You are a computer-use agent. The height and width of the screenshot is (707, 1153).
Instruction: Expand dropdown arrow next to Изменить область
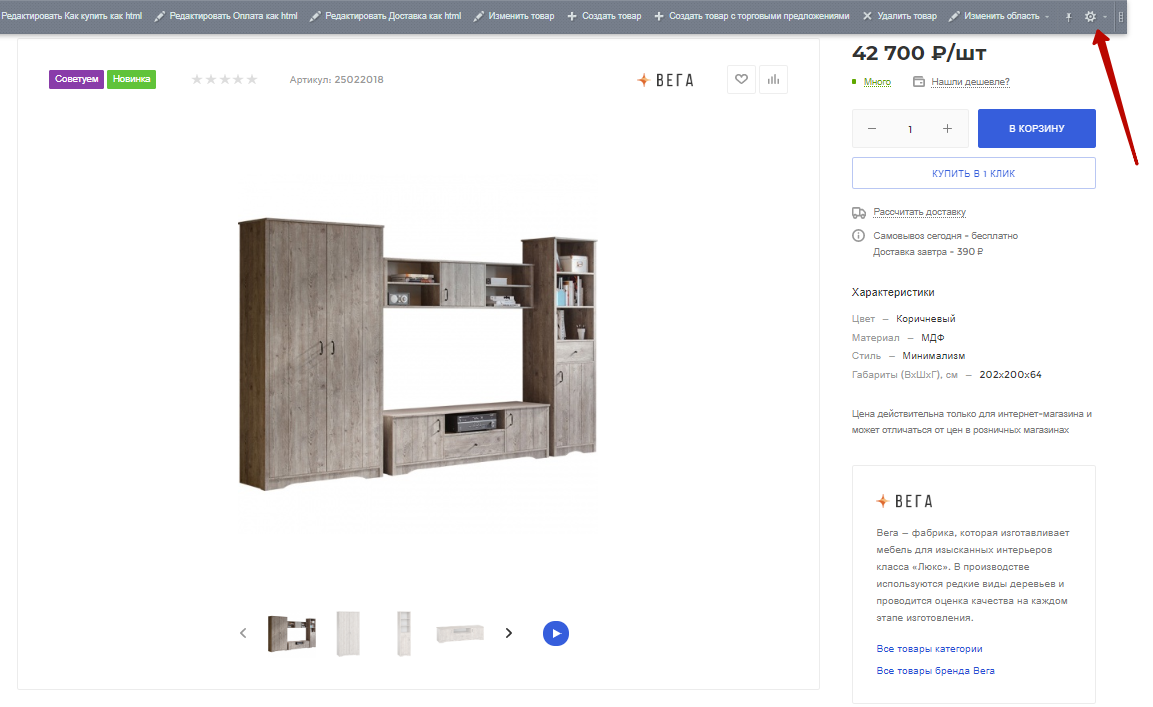tap(1047, 16)
